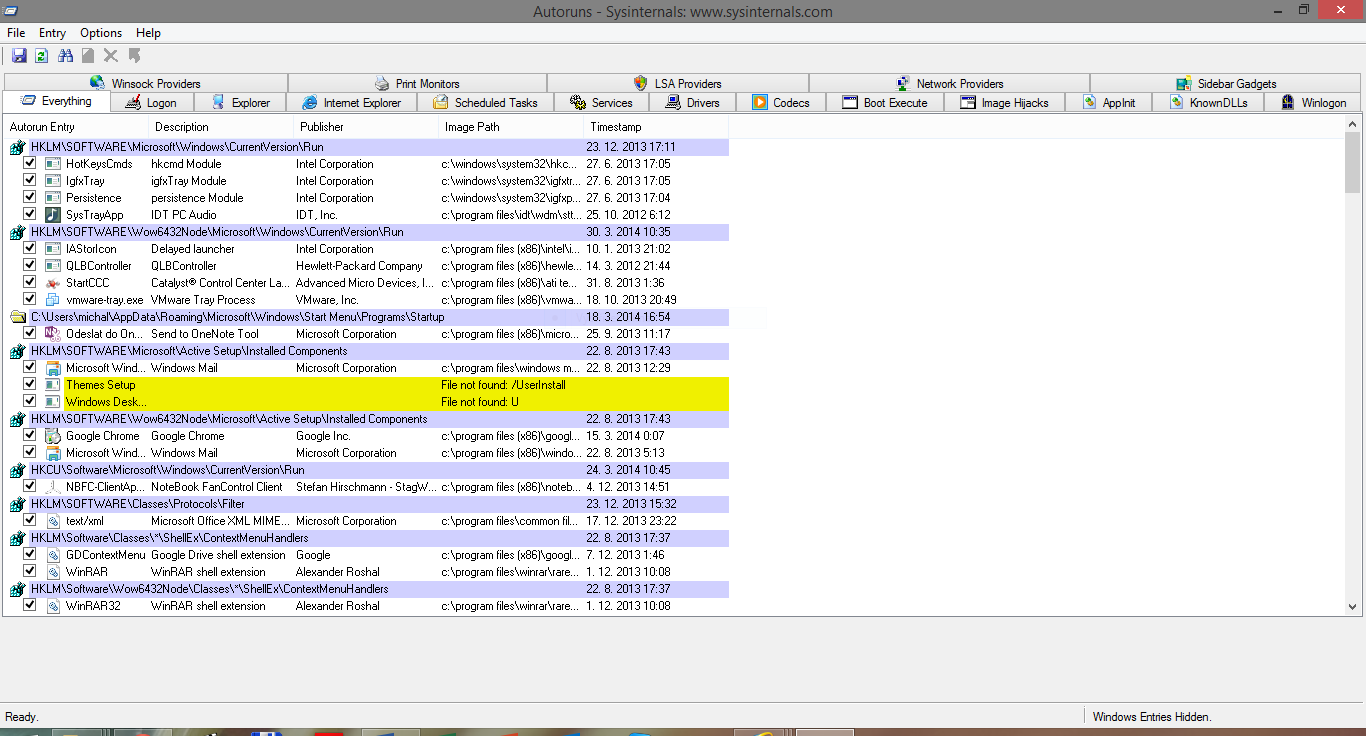Open the Options menu
This screenshot has height=736, width=1366.
tap(100, 33)
